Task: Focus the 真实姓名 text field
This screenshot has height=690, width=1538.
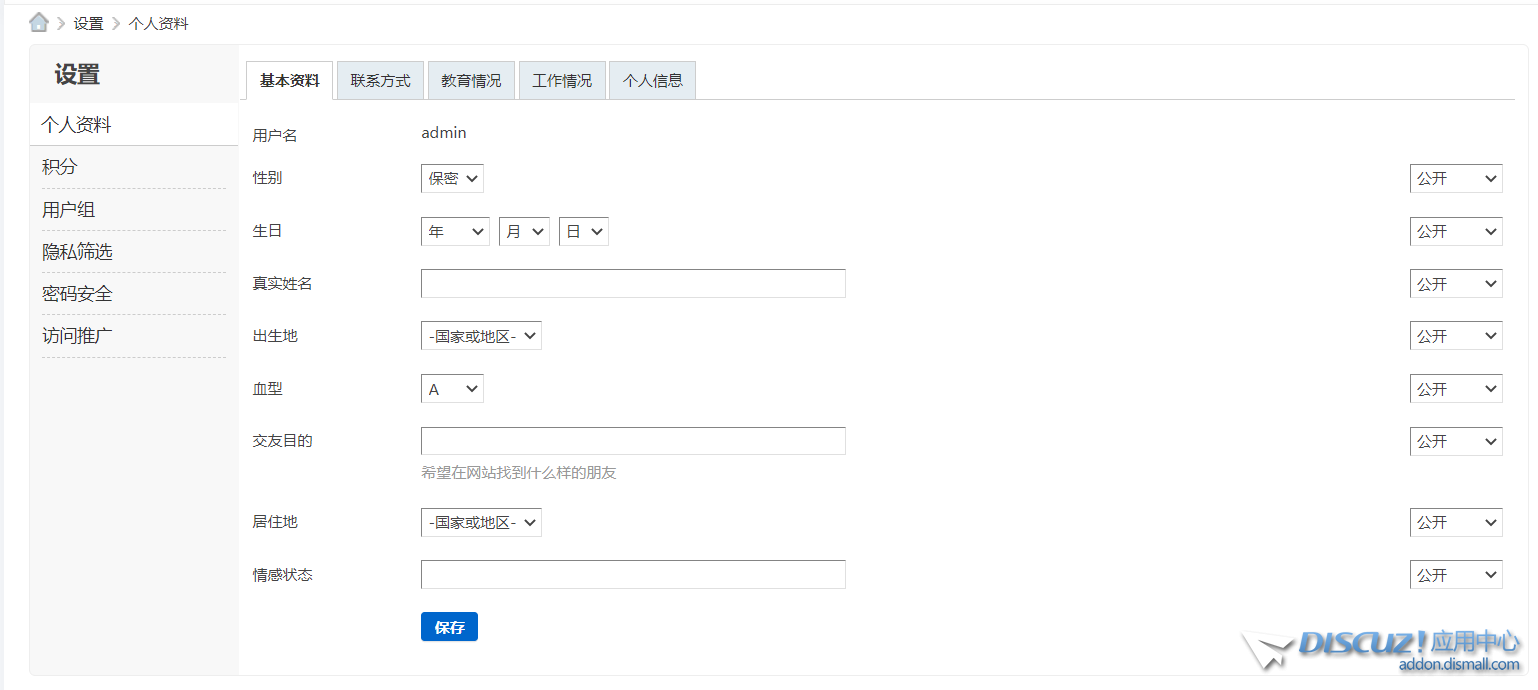Action: tap(633, 284)
